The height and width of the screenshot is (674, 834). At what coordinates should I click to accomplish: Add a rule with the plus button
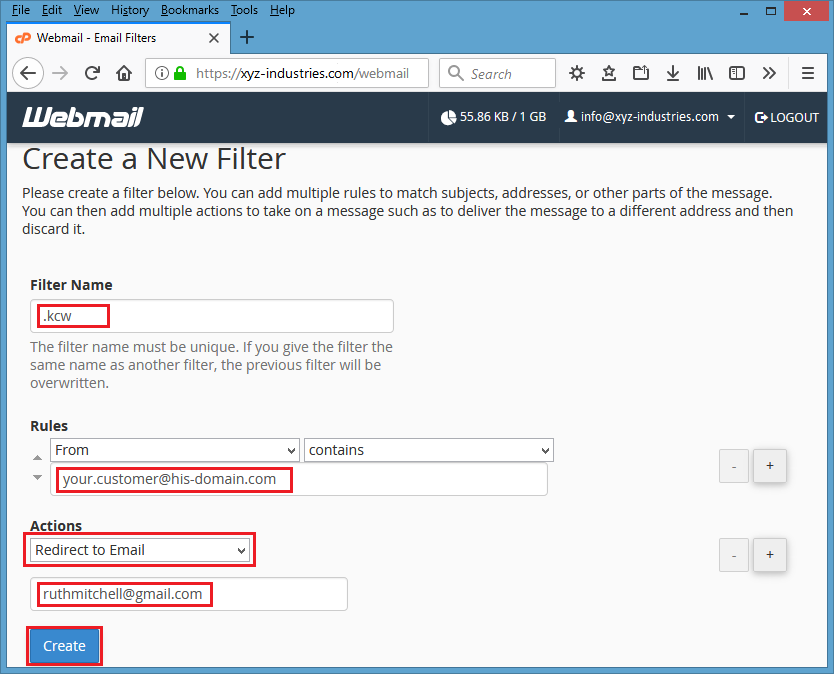pos(770,466)
